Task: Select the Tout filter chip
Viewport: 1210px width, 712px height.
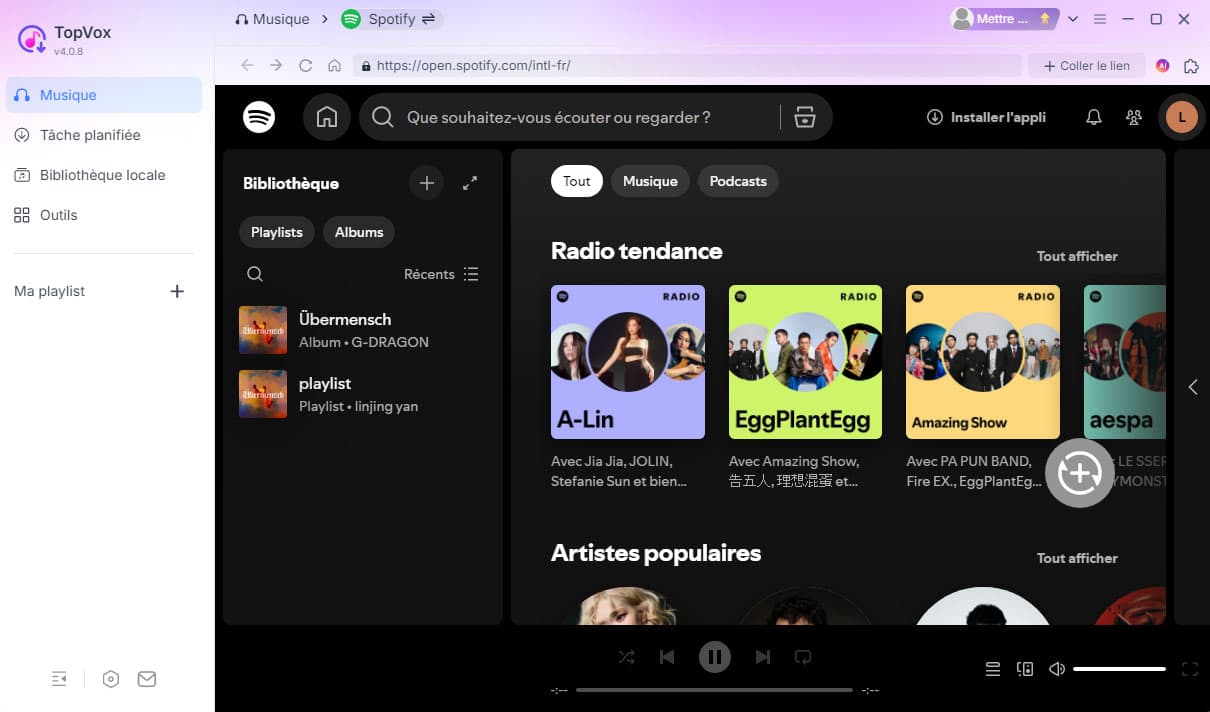Action: [577, 181]
